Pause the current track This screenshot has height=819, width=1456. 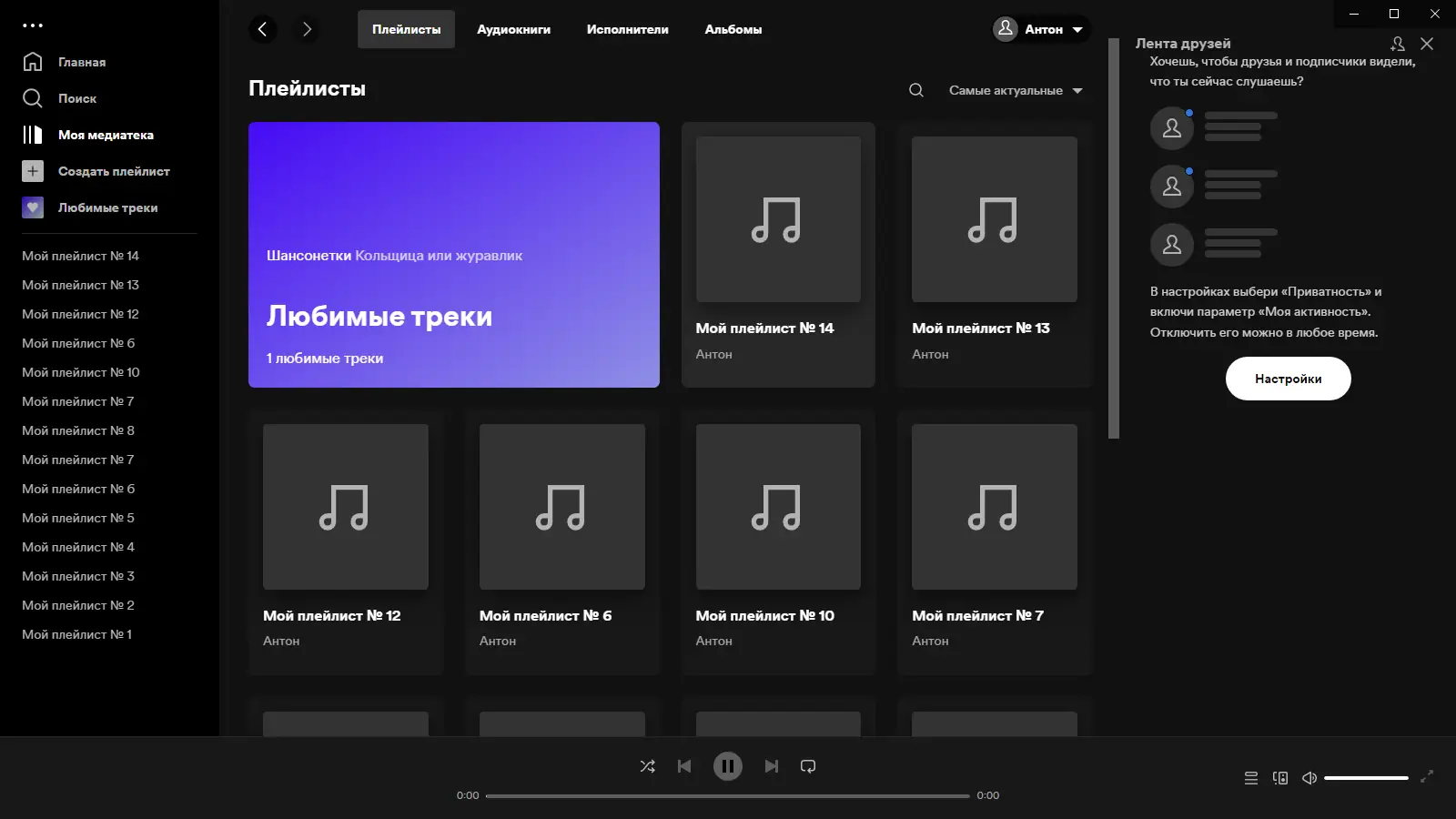pyautogui.click(x=728, y=766)
